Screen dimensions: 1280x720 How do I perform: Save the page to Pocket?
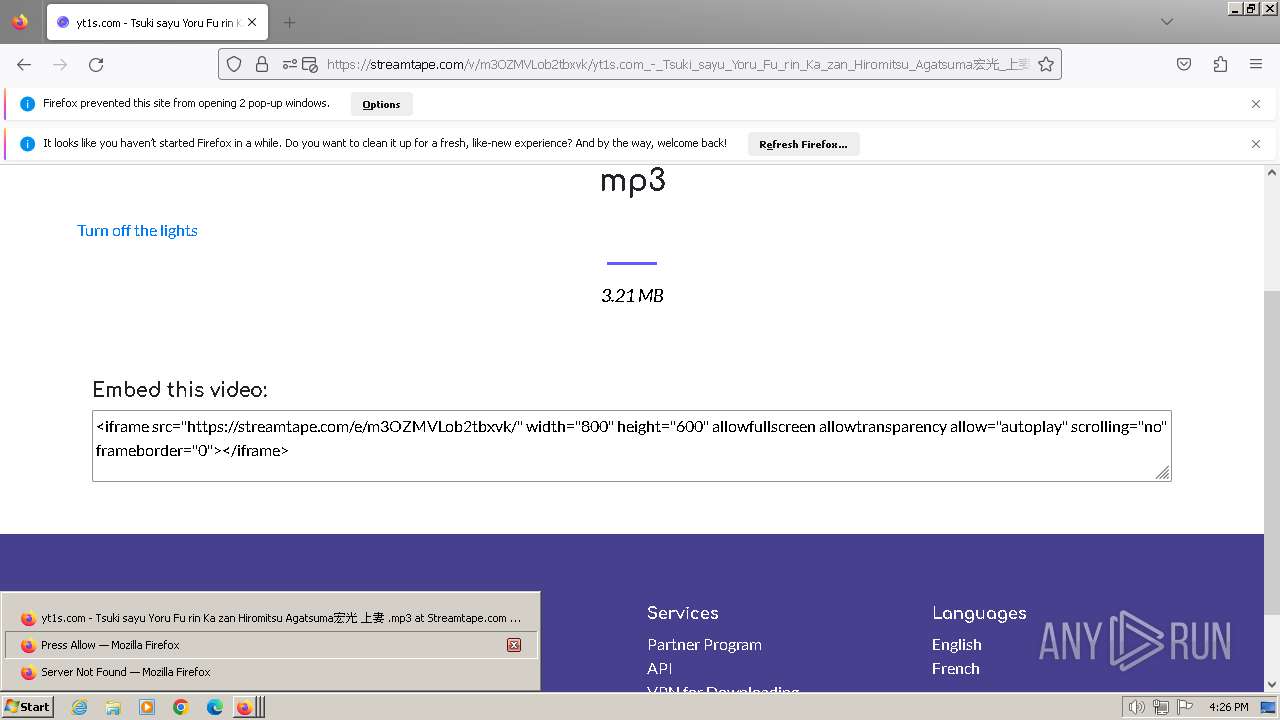coord(1184,64)
